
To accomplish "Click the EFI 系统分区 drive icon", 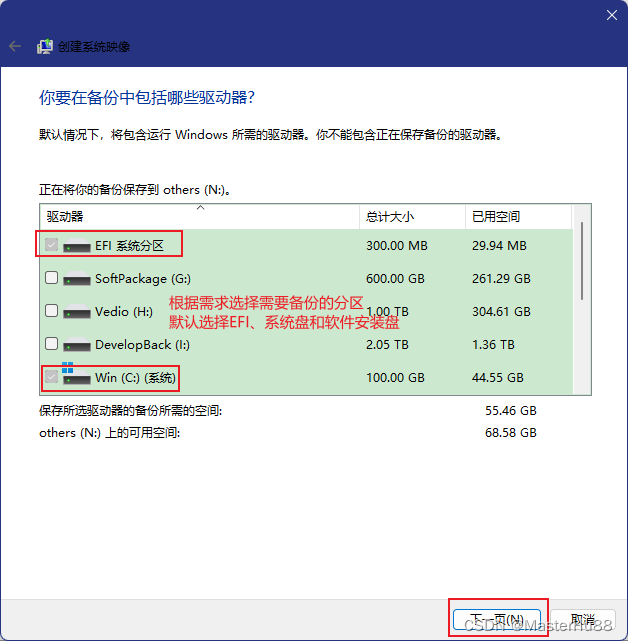I will coord(77,245).
